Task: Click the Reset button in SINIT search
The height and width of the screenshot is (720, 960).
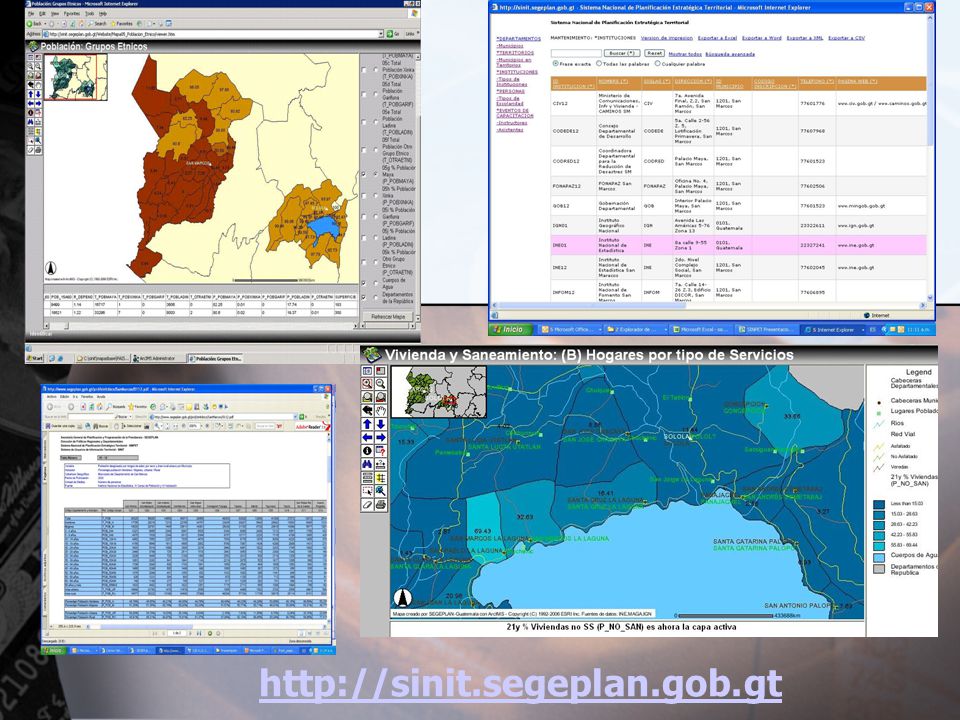Action: (654, 54)
